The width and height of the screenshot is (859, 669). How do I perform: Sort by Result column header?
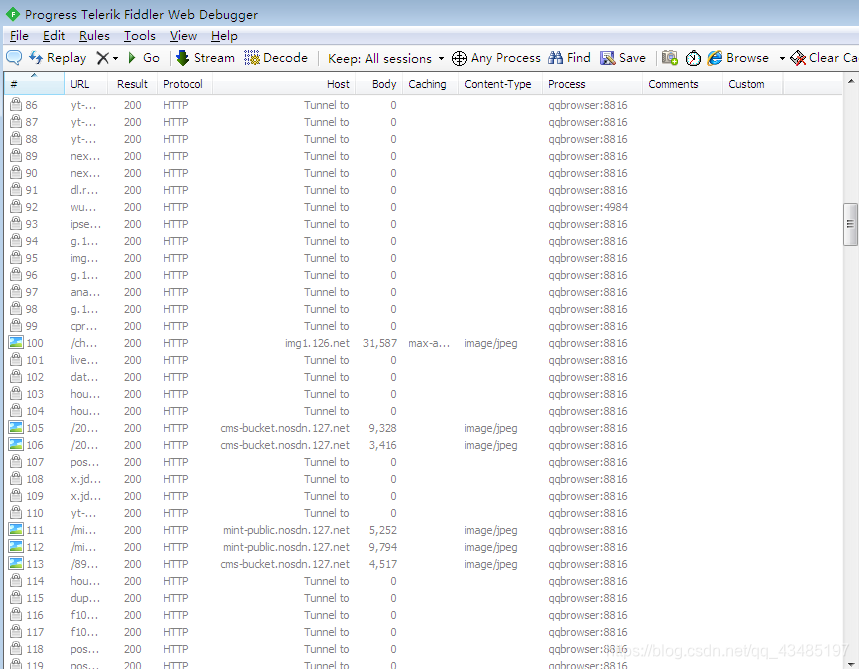click(133, 84)
